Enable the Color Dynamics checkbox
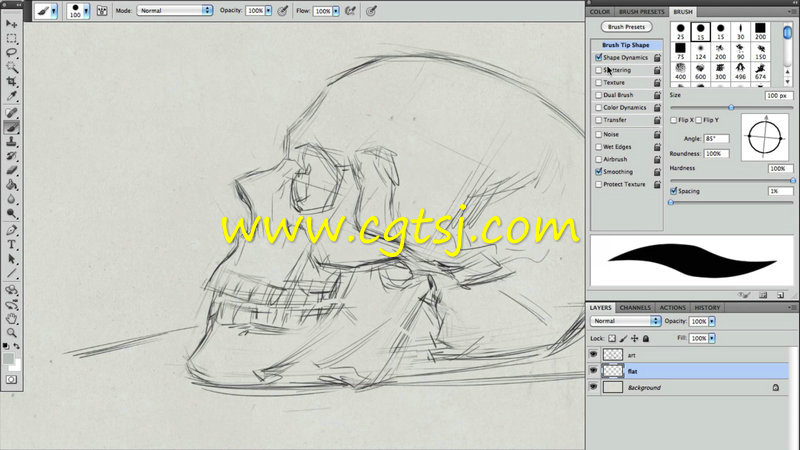This screenshot has height=450, width=800. coord(598,108)
